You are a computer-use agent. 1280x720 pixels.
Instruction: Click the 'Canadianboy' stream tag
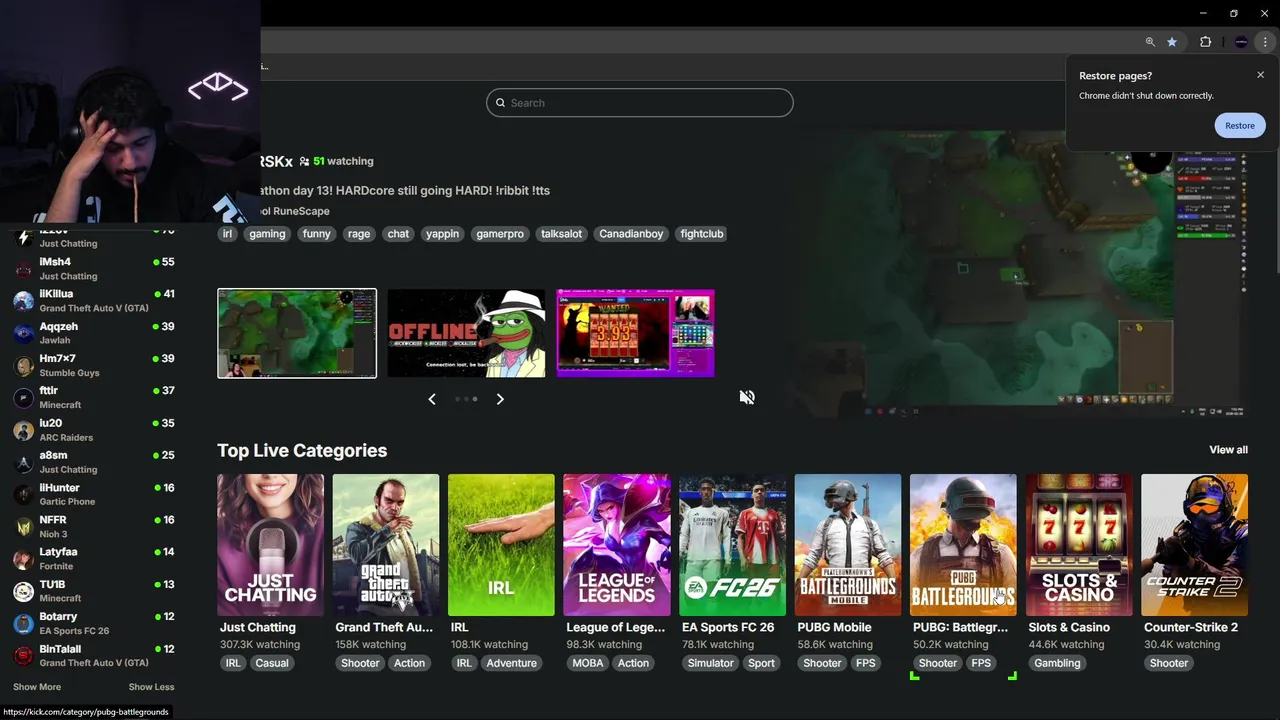(631, 234)
